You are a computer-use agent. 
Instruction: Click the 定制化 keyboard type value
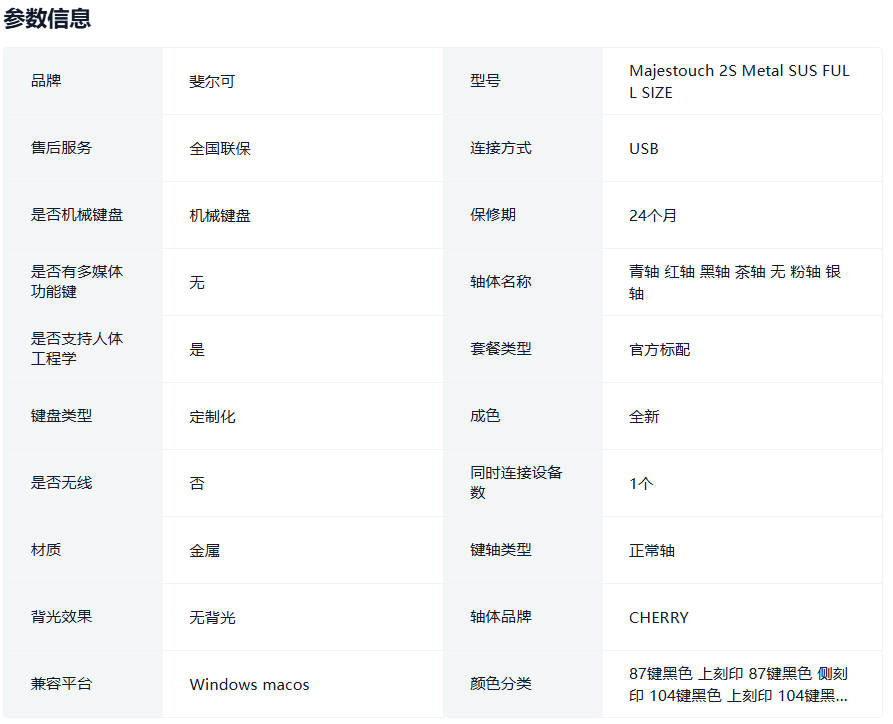click(x=212, y=416)
